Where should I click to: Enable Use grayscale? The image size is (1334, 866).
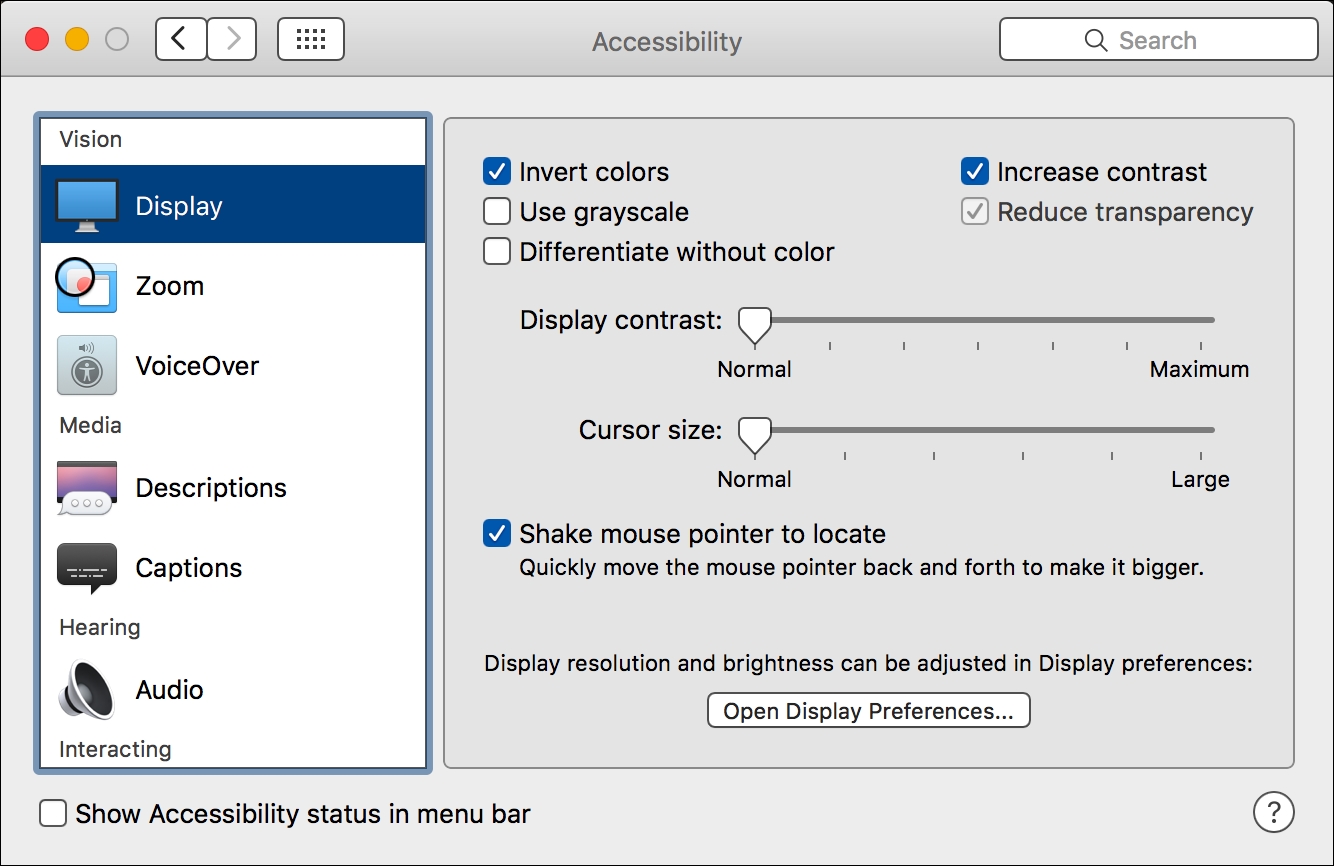coord(497,211)
